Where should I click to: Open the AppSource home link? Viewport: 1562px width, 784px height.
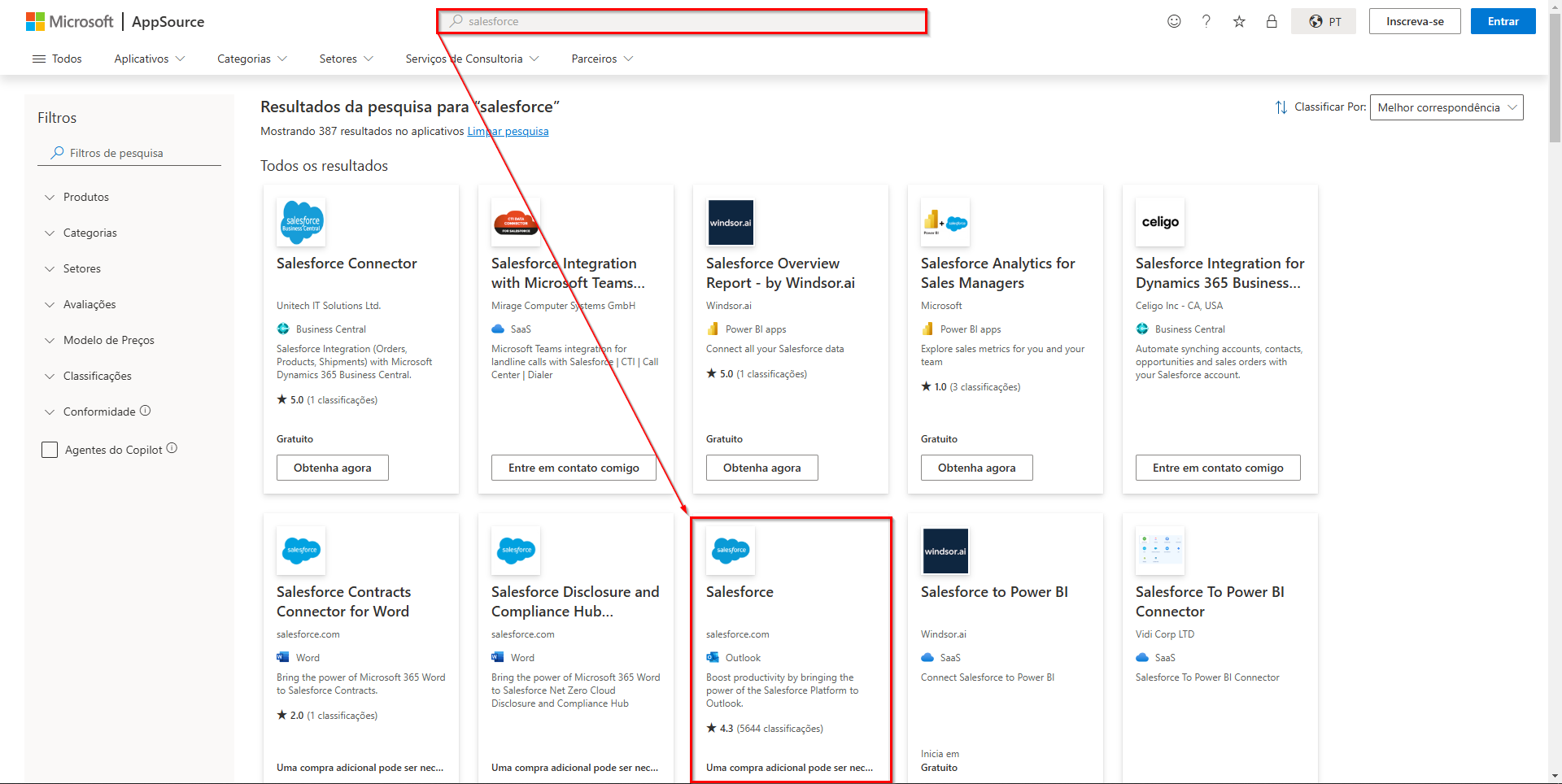[x=168, y=22]
